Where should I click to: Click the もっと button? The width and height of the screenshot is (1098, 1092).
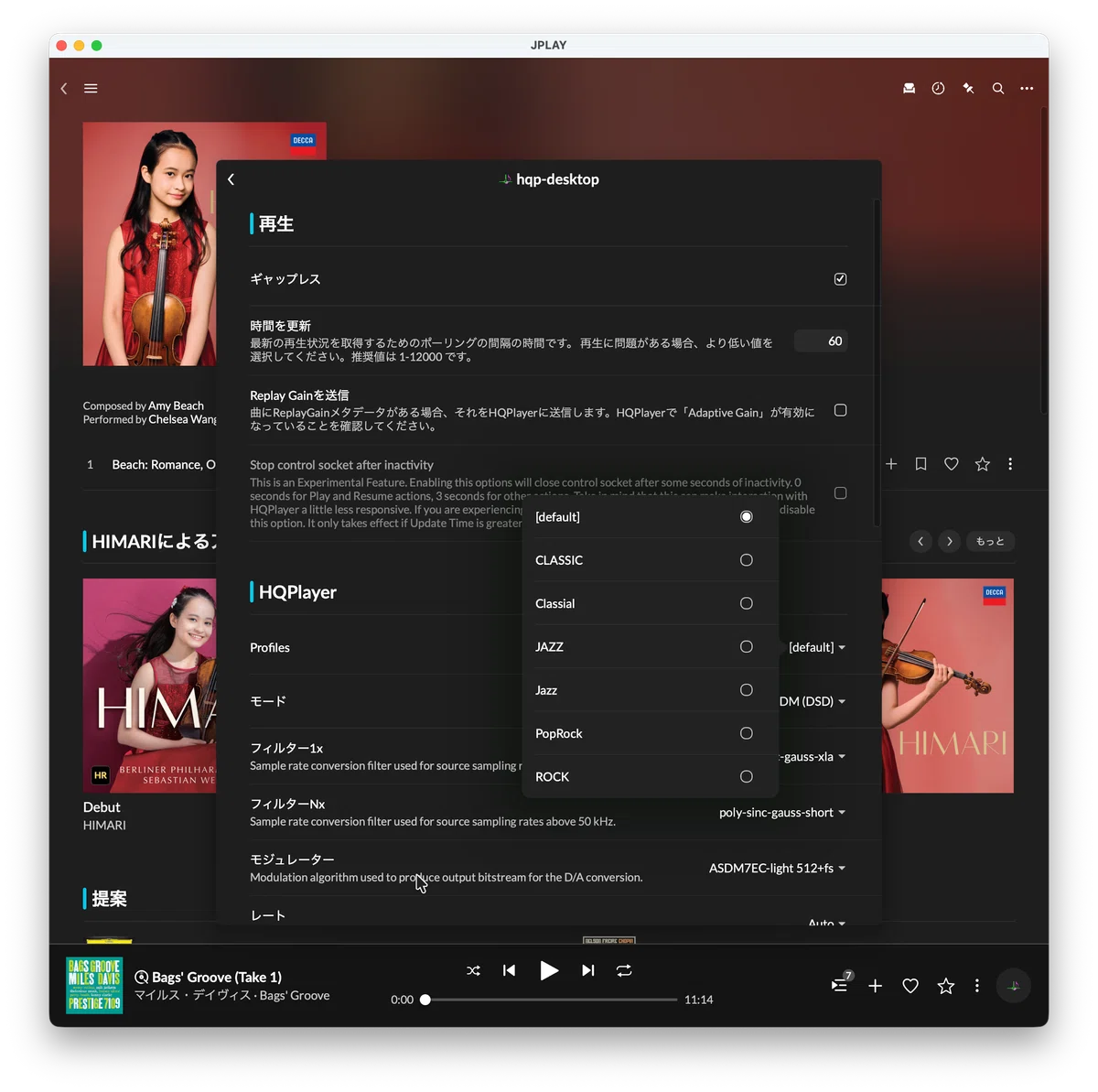coord(990,541)
